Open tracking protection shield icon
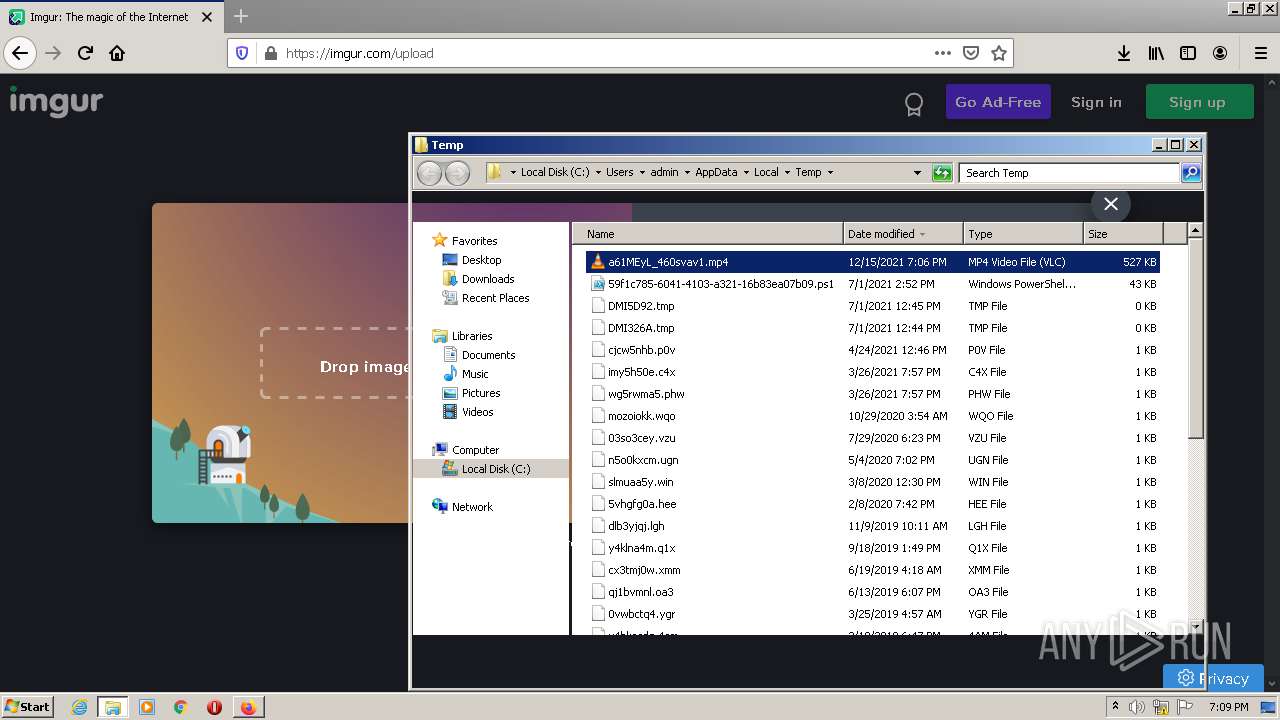The image size is (1280, 720). 241,53
